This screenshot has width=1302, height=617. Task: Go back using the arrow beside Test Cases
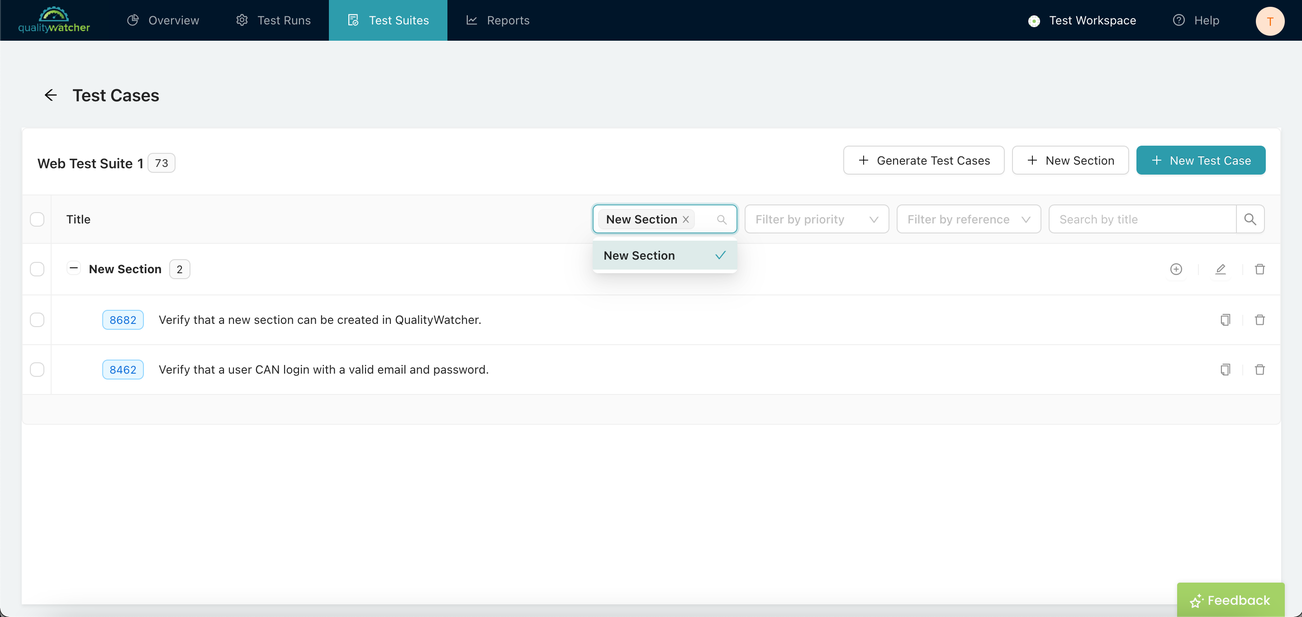click(x=50, y=95)
